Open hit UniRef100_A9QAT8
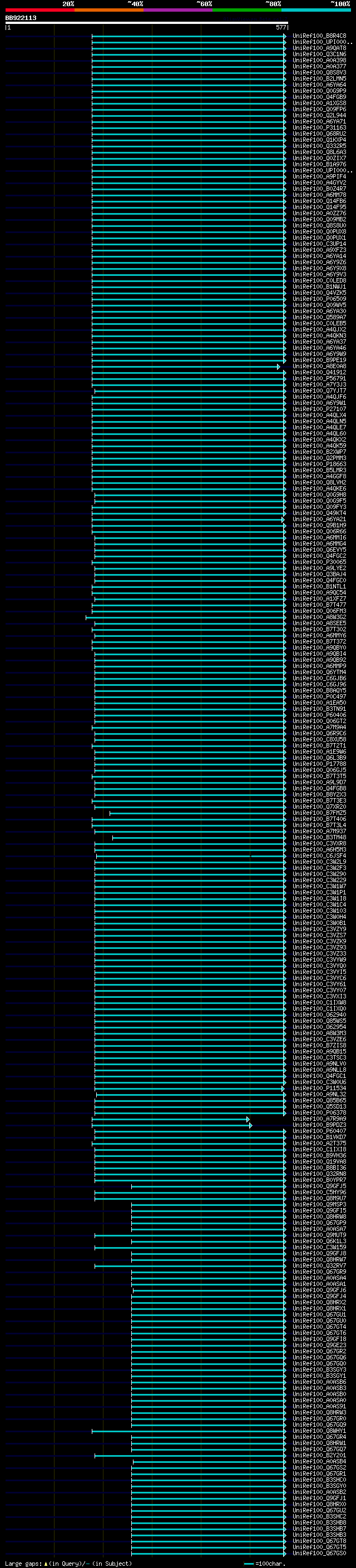Screen dimensions: 356x1568 pyautogui.click(x=319, y=48)
